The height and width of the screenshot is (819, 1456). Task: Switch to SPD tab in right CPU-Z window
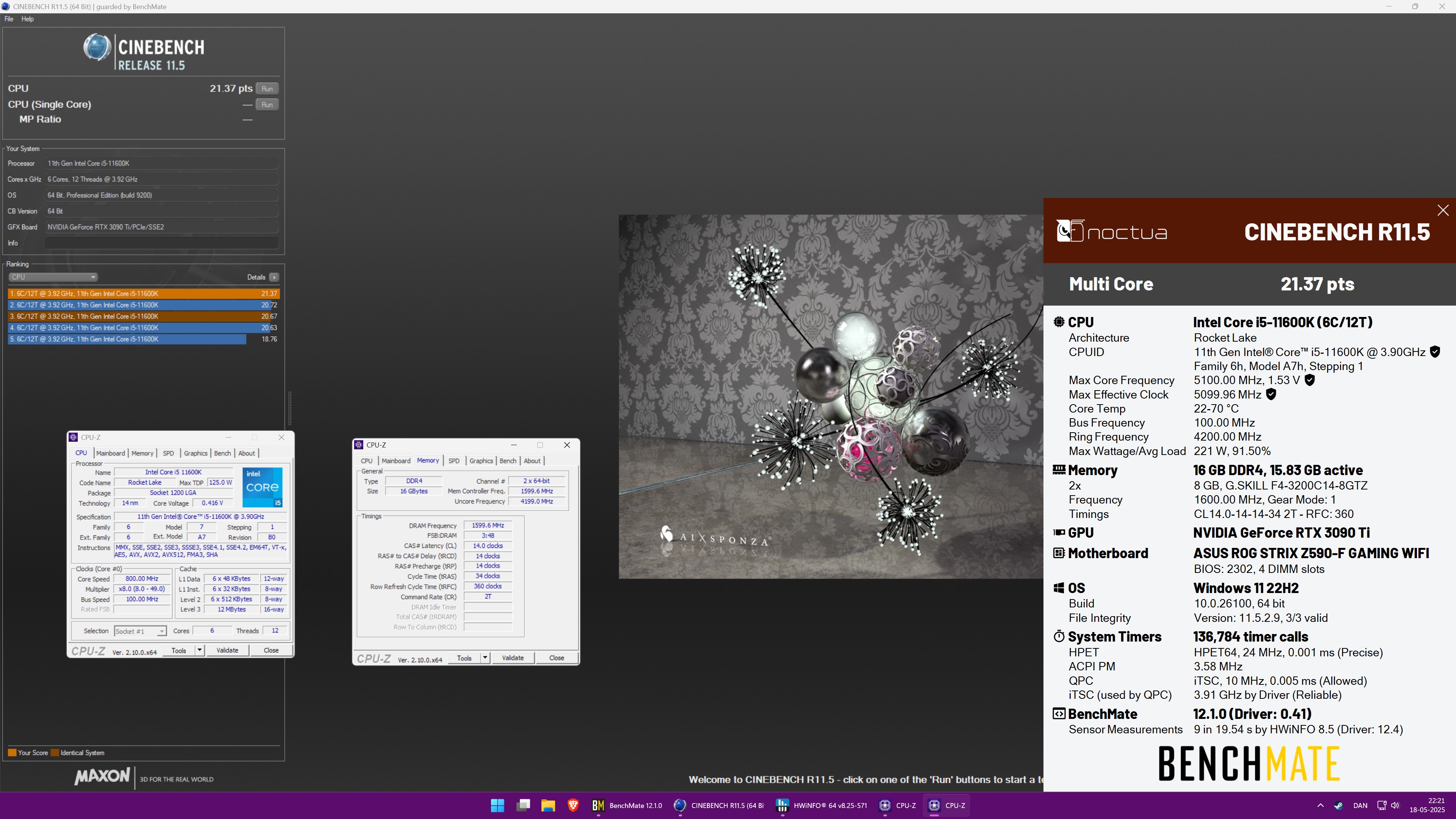pos(454,461)
